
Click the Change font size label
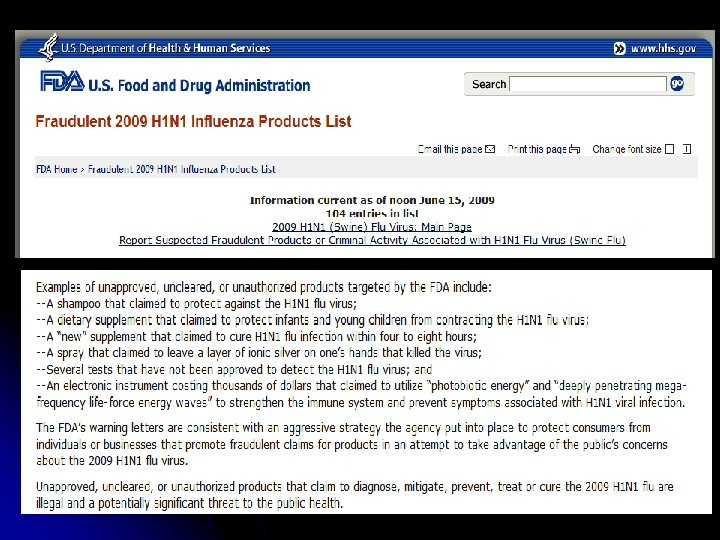tap(627, 149)
